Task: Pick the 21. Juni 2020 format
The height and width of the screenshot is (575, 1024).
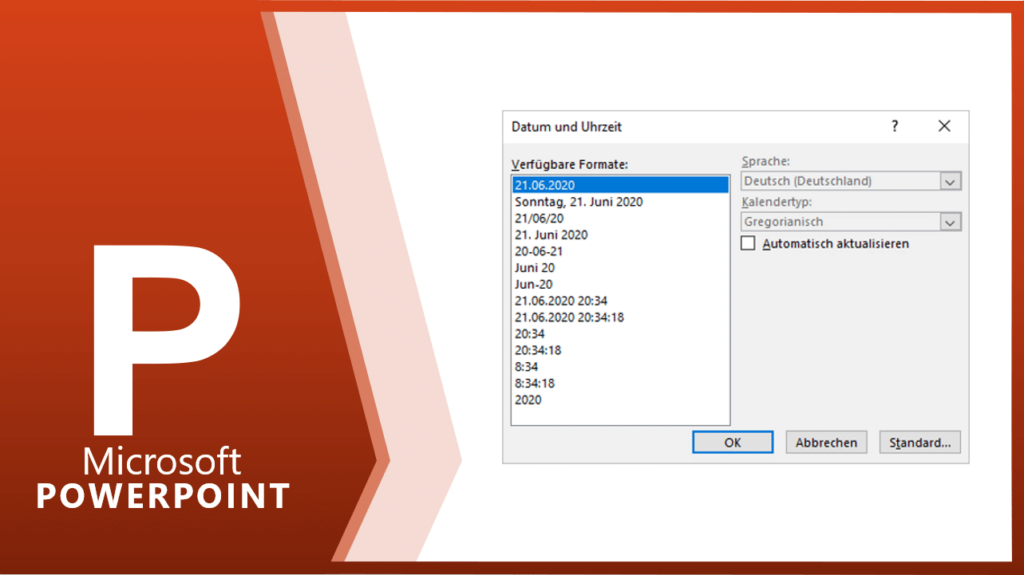Action: pyautogui.click(x=620, y=235)
